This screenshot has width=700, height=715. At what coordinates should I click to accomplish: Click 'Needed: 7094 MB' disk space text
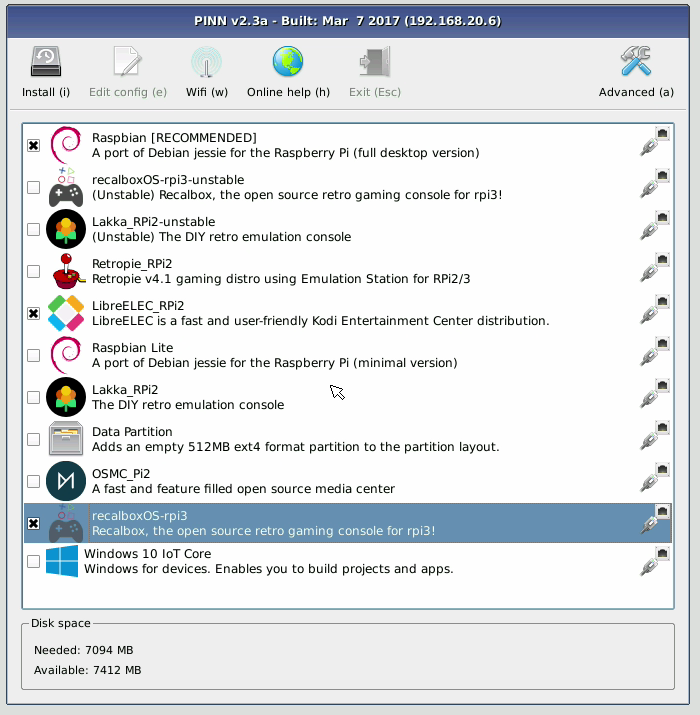click(83, 650)
